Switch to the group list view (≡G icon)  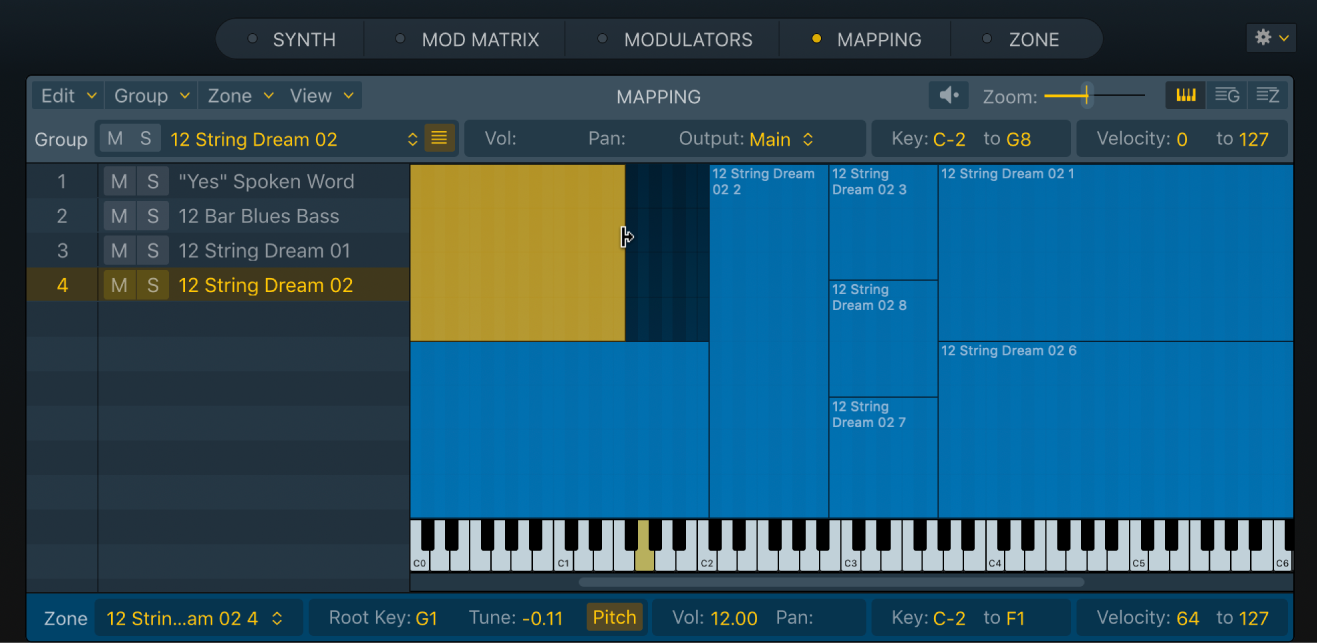coord(1227,94)
